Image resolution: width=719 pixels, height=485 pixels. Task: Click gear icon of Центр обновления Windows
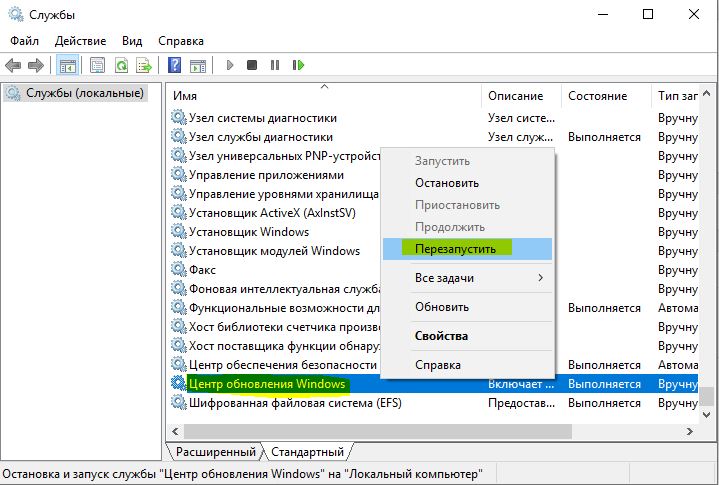[178, 383]
